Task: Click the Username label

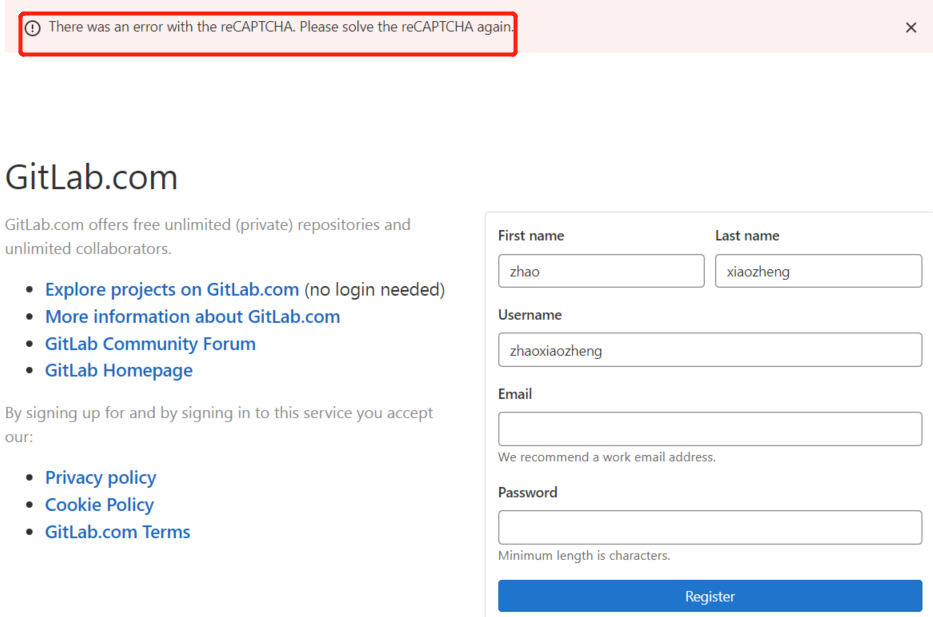Action: click(x=530, y=315)
